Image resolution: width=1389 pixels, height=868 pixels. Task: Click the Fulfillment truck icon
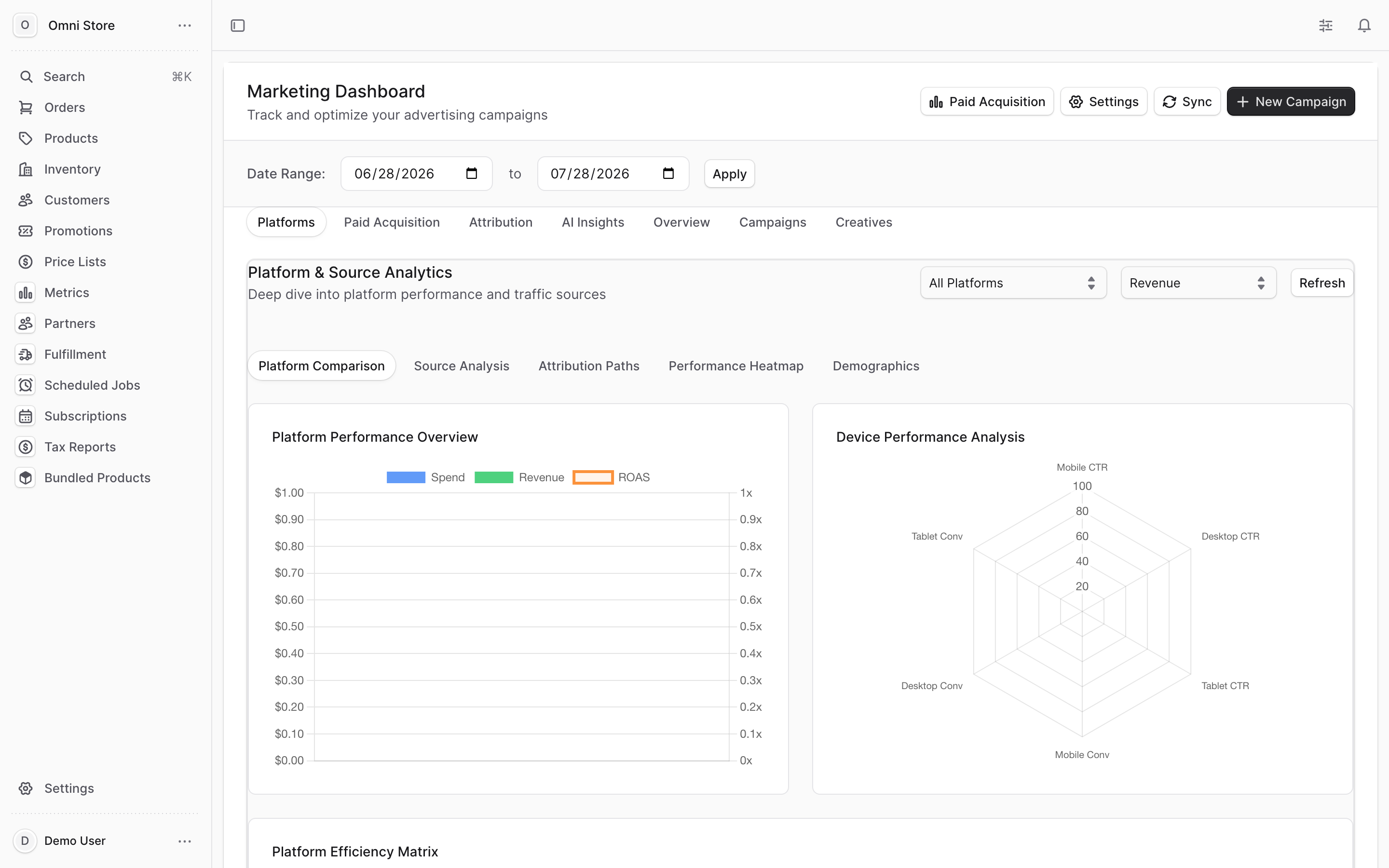click(26, 354)
